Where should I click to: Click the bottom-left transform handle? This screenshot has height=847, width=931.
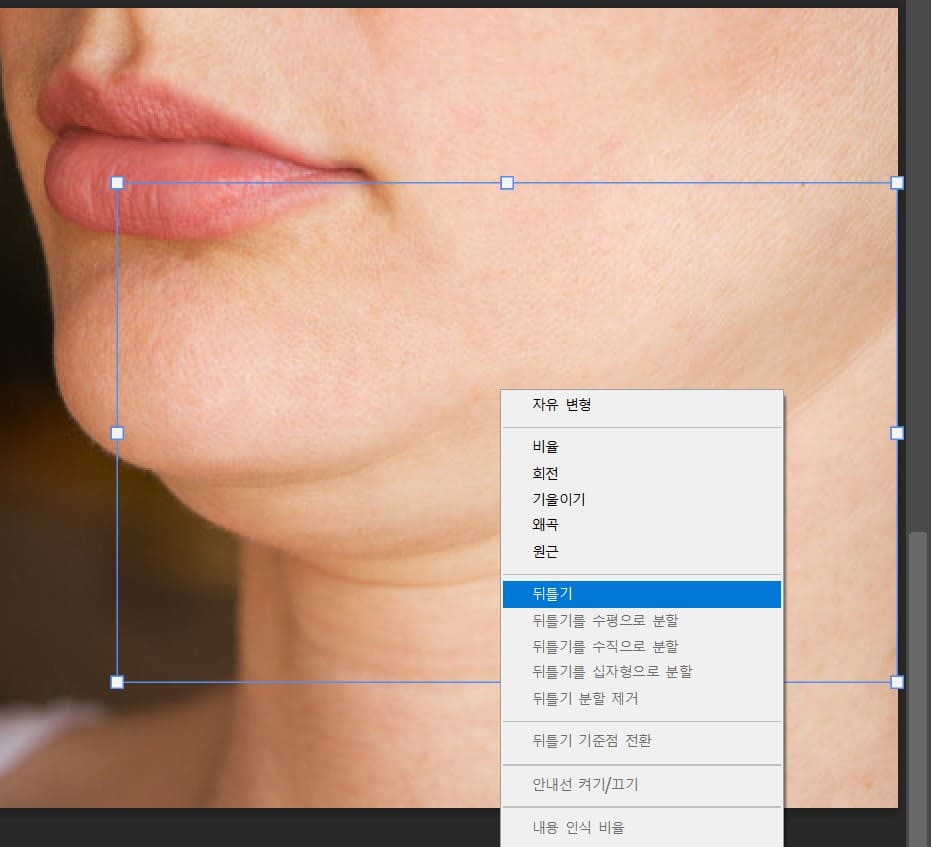click(117, 682)
